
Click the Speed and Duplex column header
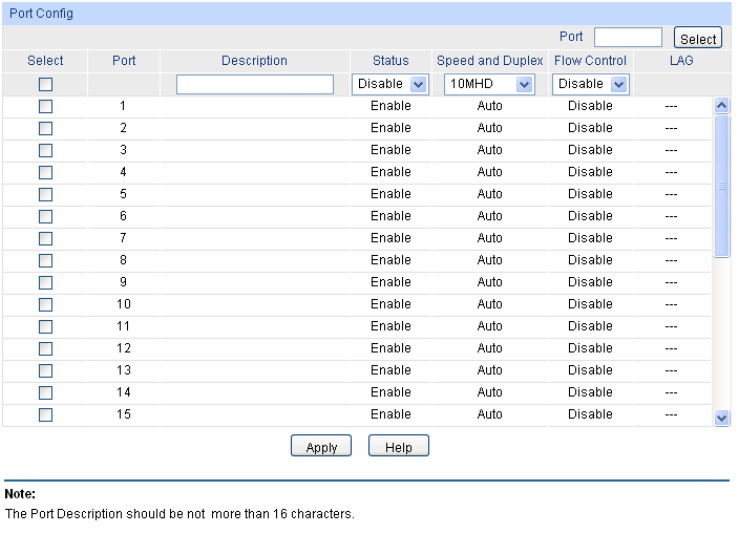click(489, 61)
